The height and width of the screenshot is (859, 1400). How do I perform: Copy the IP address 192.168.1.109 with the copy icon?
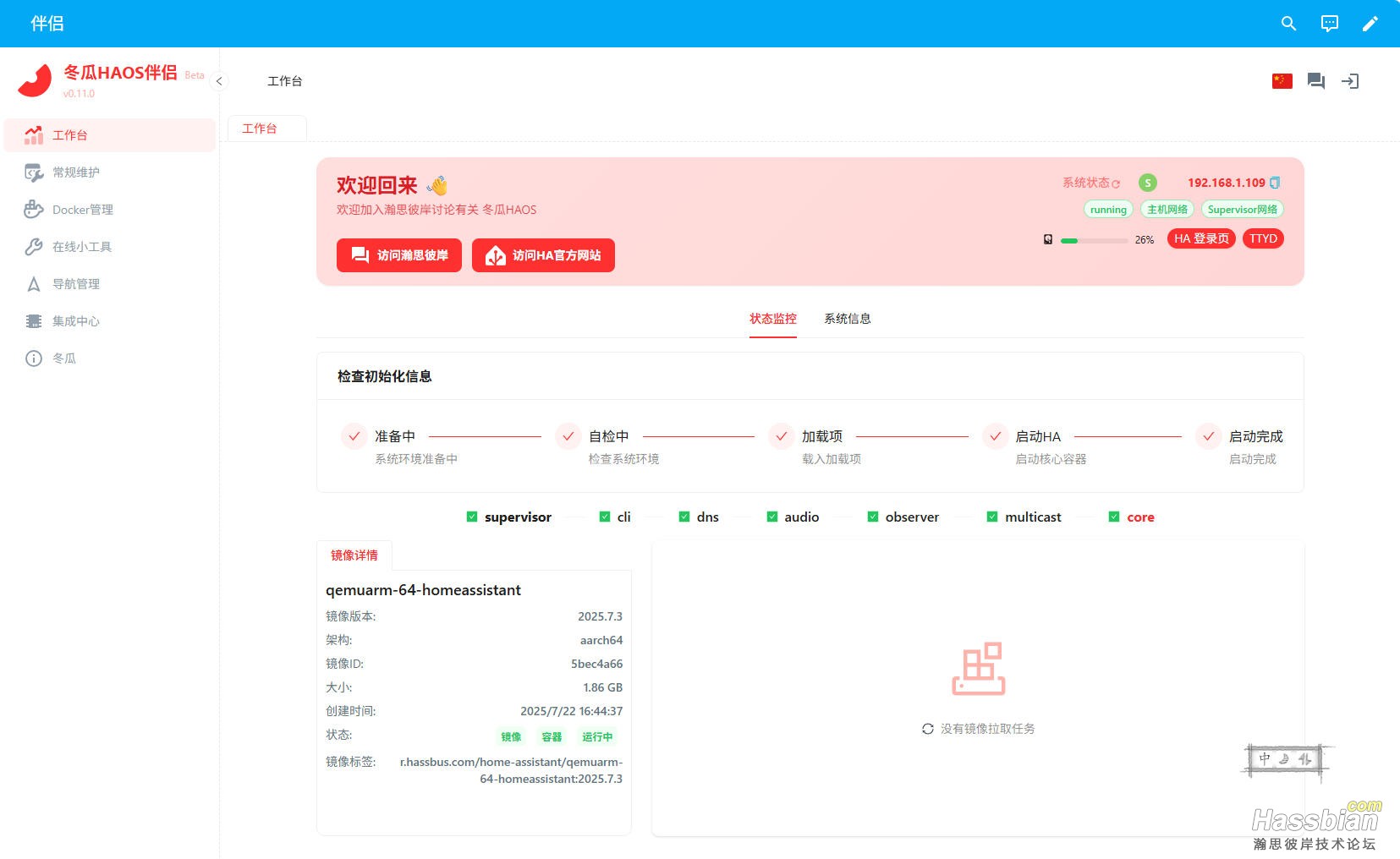pyautogui.click(x=1275, y=183)
